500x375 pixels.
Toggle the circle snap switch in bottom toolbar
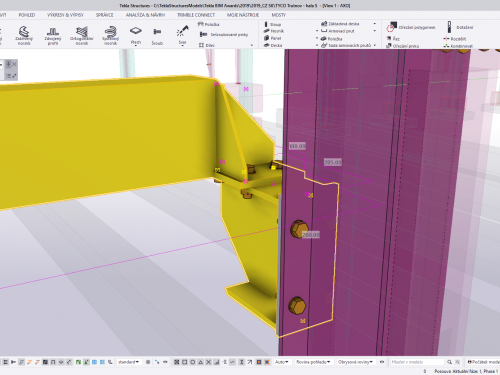[x=192, y=362]
